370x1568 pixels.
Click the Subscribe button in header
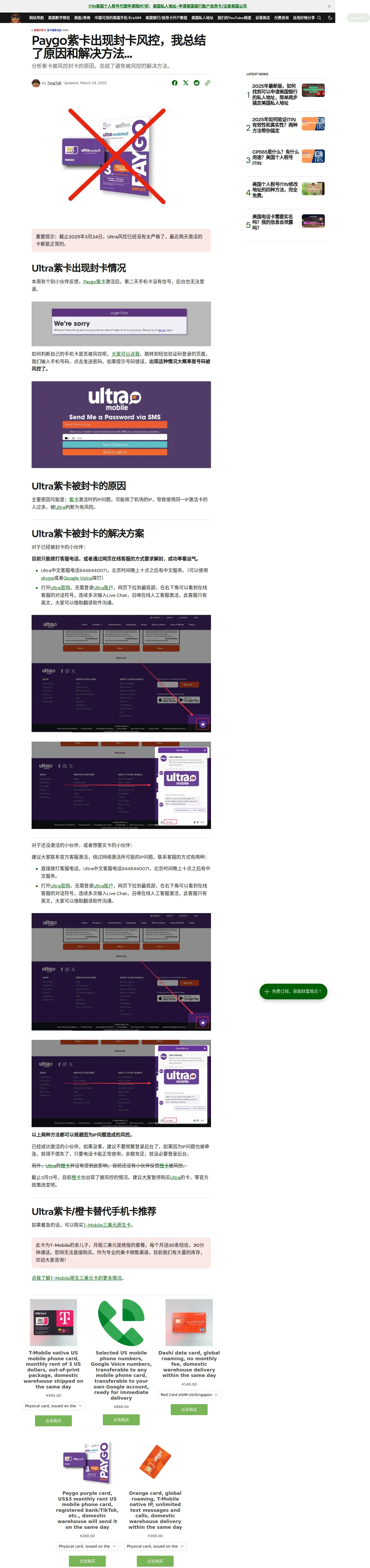[x=359, y=18]
